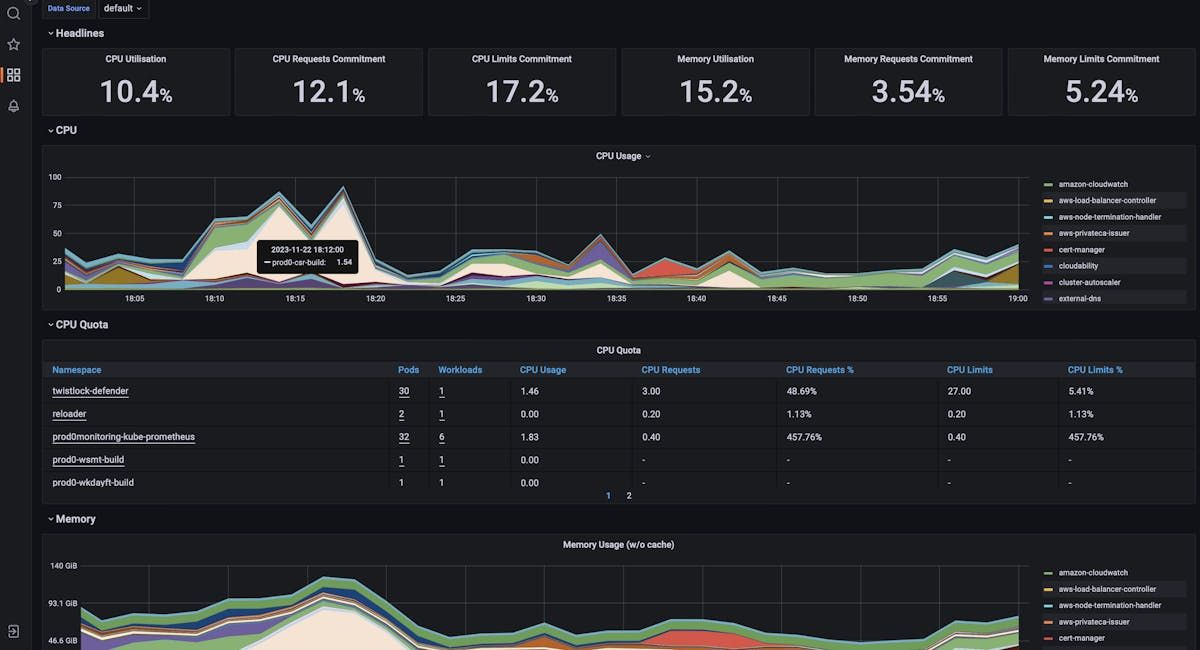
Task: Click the color swatch next to aws-load-balancer-controller
Action: tap(1049, 200)
